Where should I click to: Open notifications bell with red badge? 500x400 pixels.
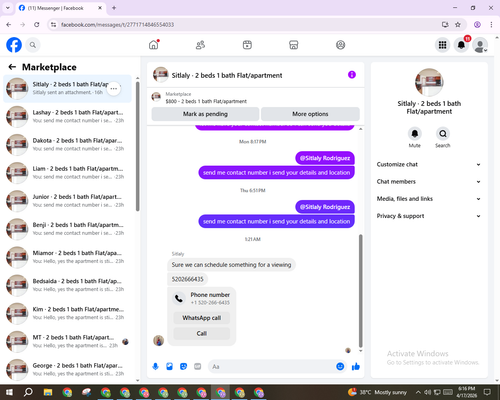(x=461, y=45)
